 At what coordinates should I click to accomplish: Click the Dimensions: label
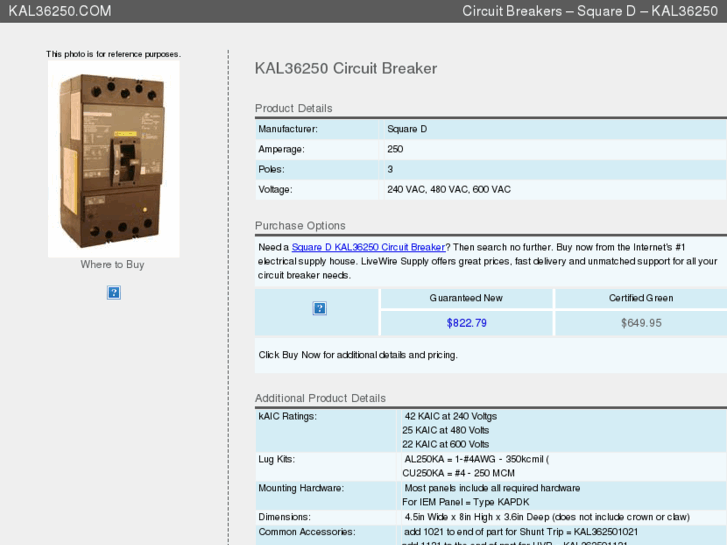pos(284,517)
